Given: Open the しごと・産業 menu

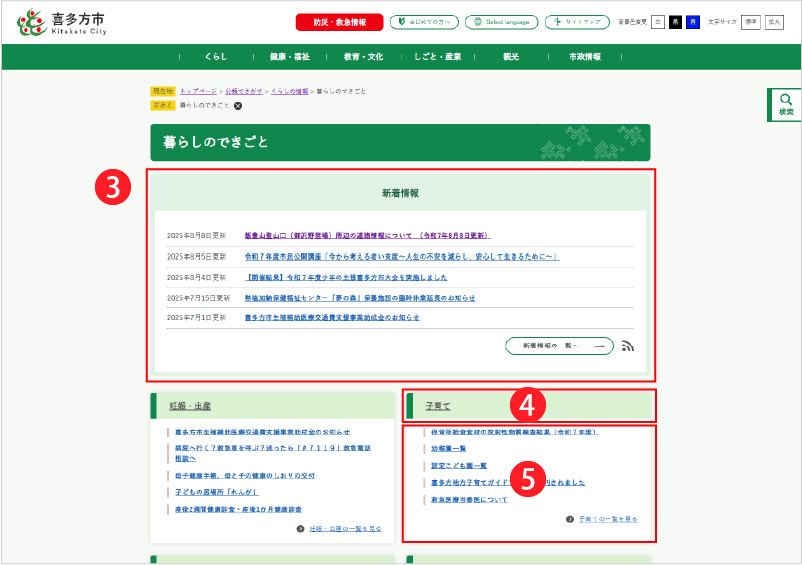Looking at the screenshot, I should (437, 57).
